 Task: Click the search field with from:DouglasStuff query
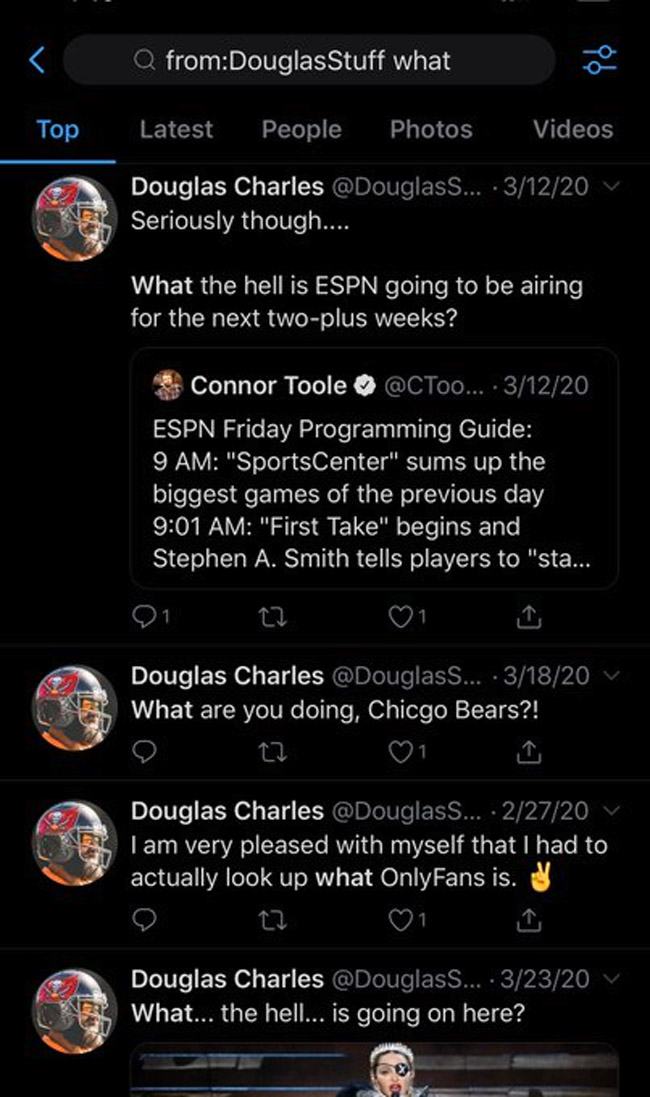[x=310, y=61]
